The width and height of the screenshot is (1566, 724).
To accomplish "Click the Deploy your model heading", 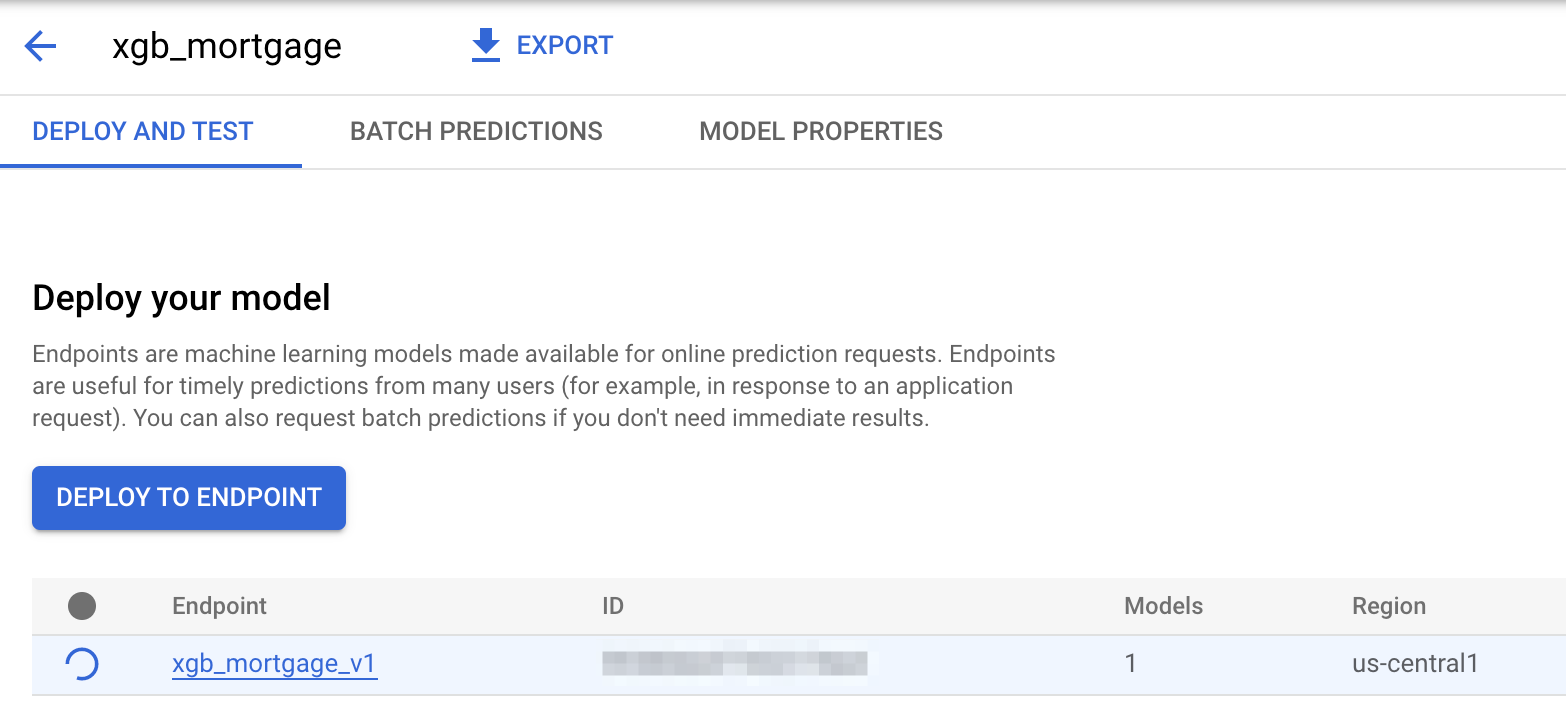I will click(x=181, y=298).
